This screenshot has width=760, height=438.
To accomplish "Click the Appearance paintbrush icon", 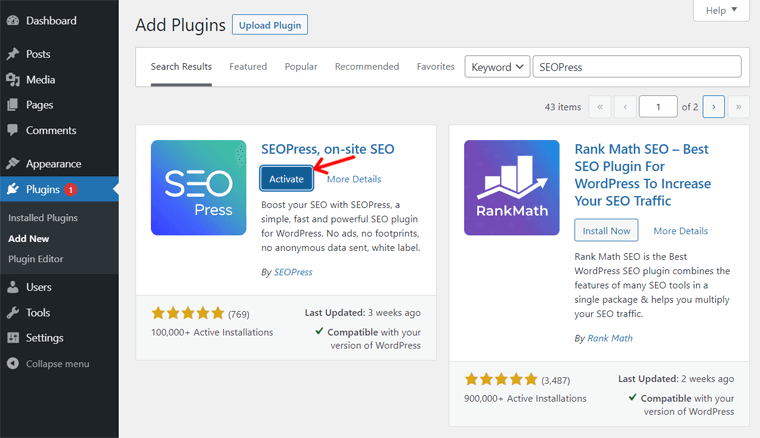I will 13,164.
